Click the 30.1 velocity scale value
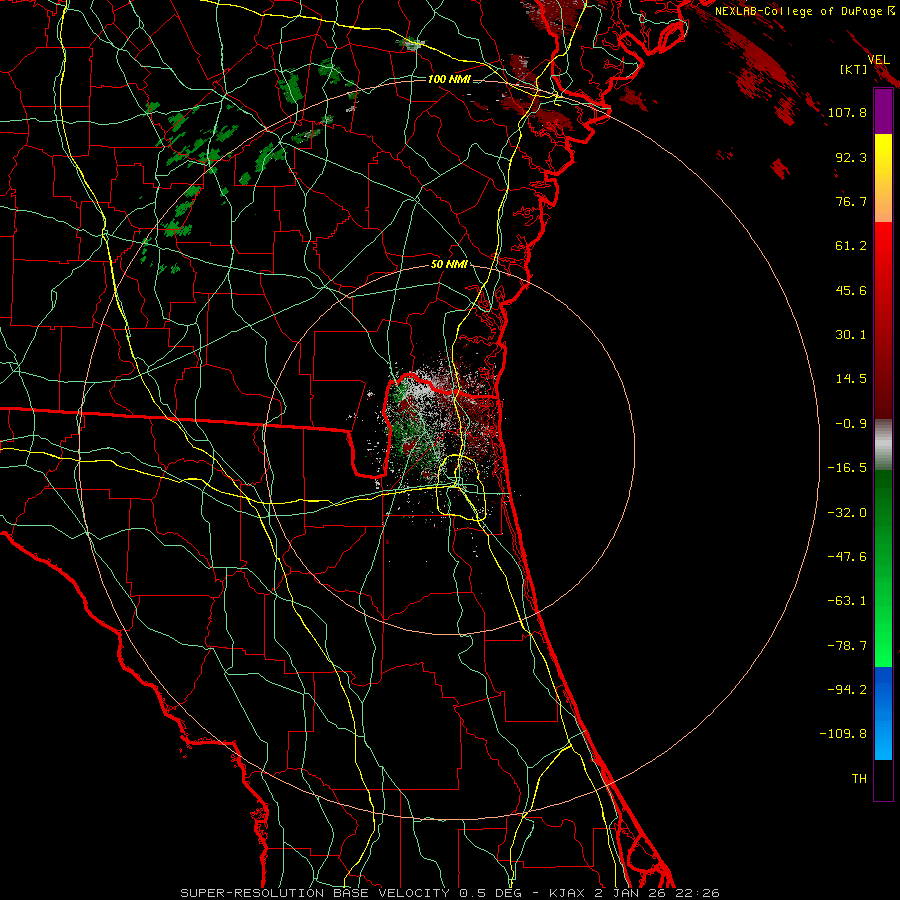The height and width of the screenshot is (900, 900). [x=851, y=335]
